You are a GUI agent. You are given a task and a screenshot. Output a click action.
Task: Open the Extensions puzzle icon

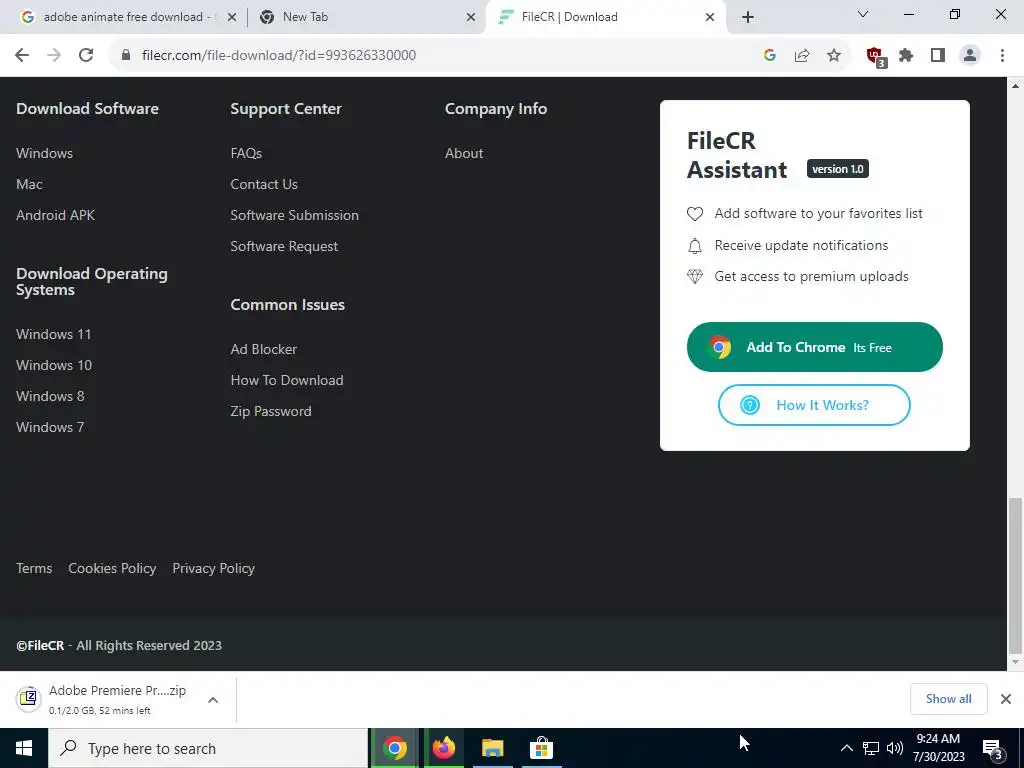pos(906,55)
